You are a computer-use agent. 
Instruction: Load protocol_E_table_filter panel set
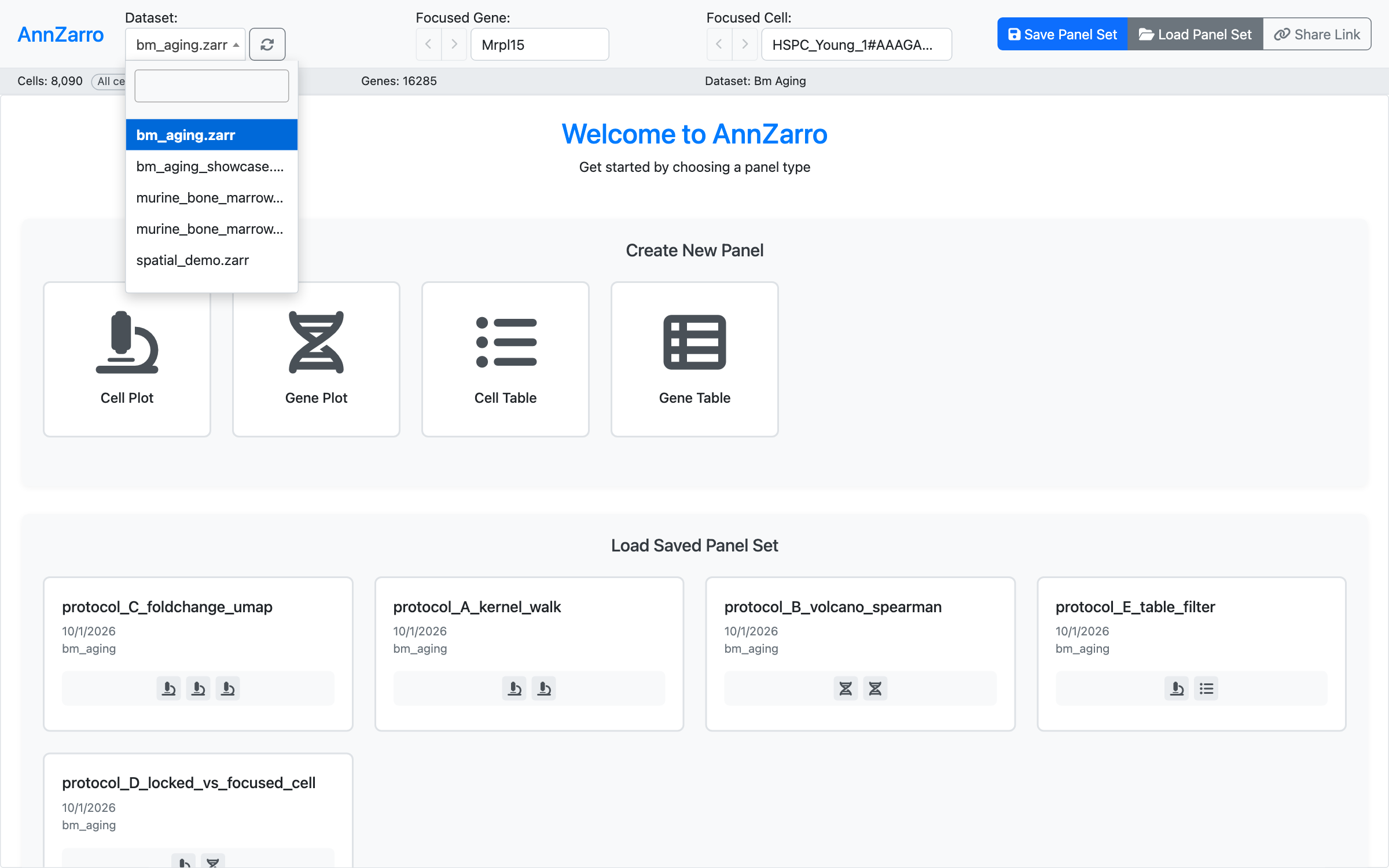click(1192, 654)
